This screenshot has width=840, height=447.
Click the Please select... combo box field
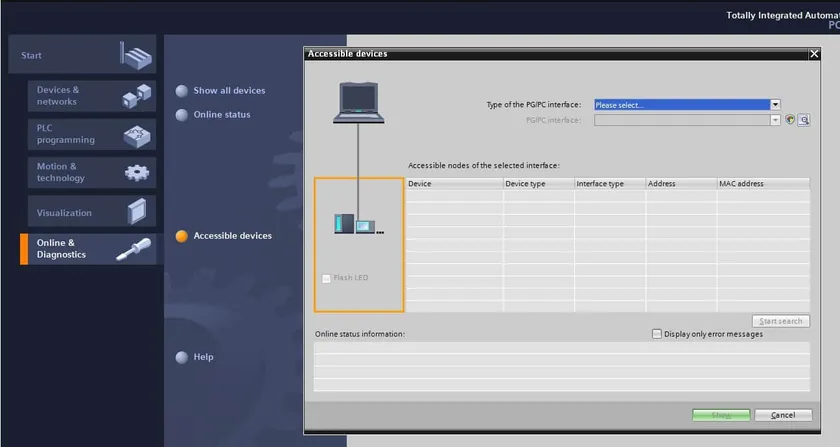[682, 105]
